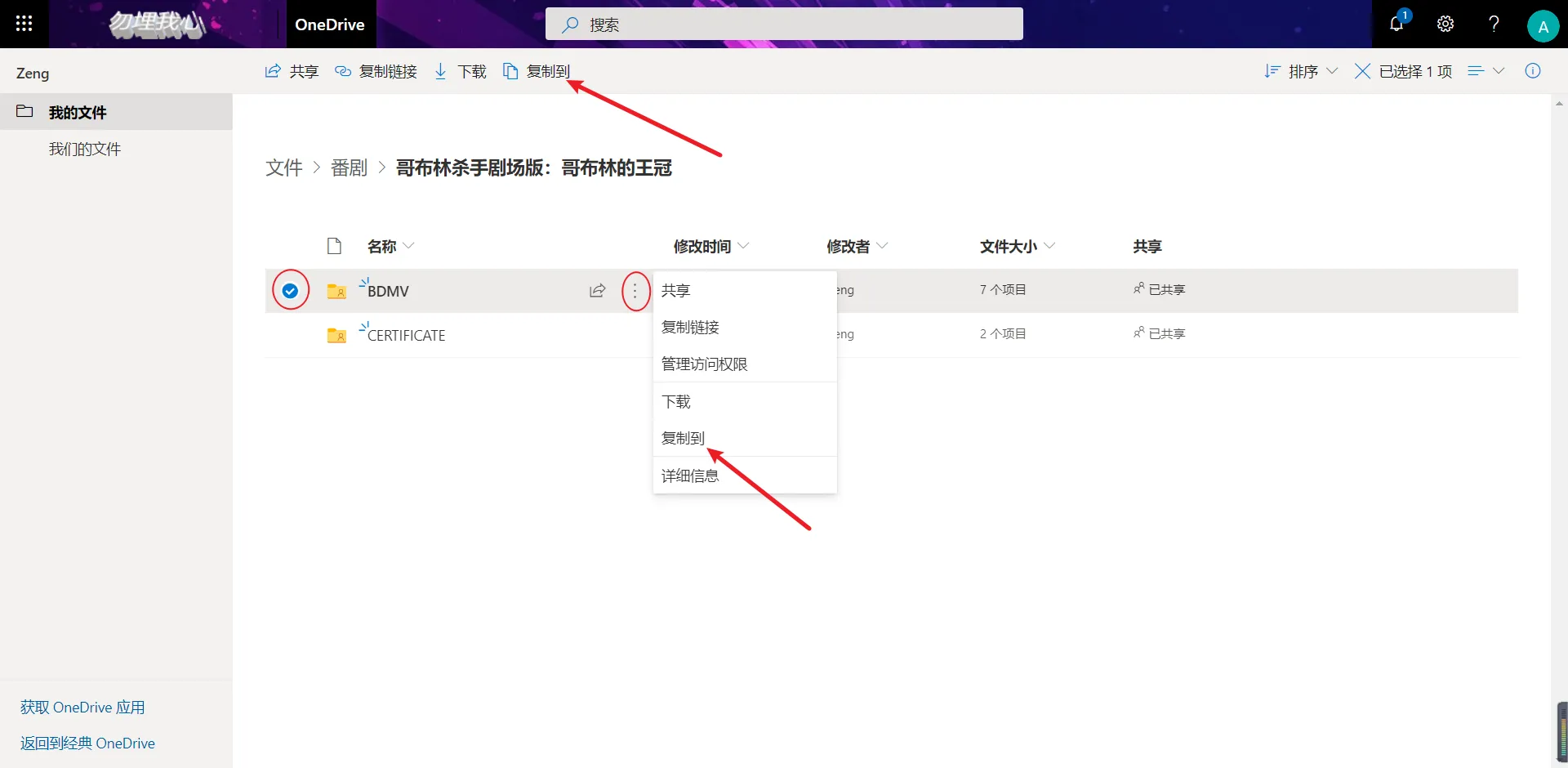1568x768 pixels.
Task: Choose 管理访问权限 in the context menu
Action: pos(745,364)
